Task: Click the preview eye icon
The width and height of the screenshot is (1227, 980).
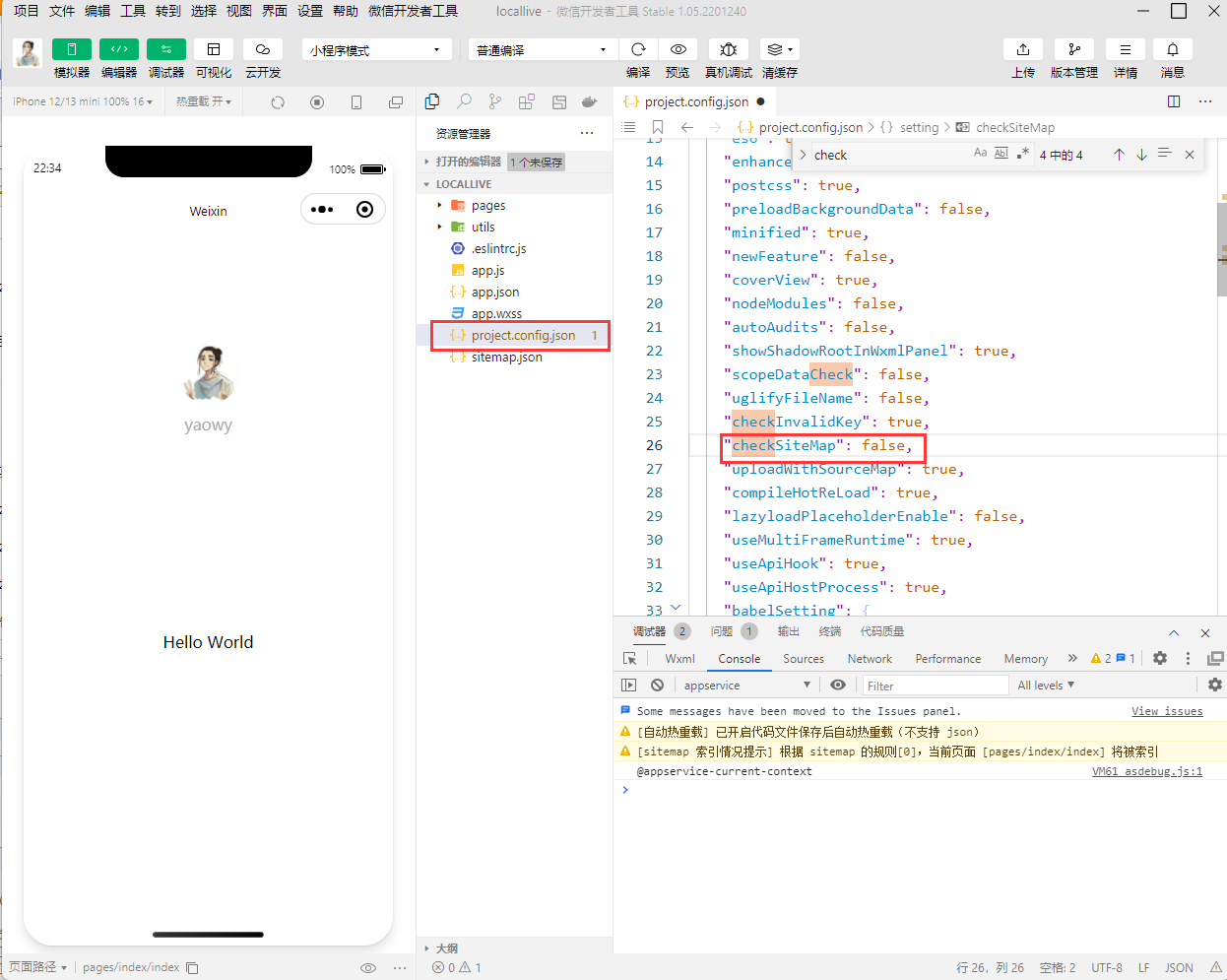Action: [678, 49]
